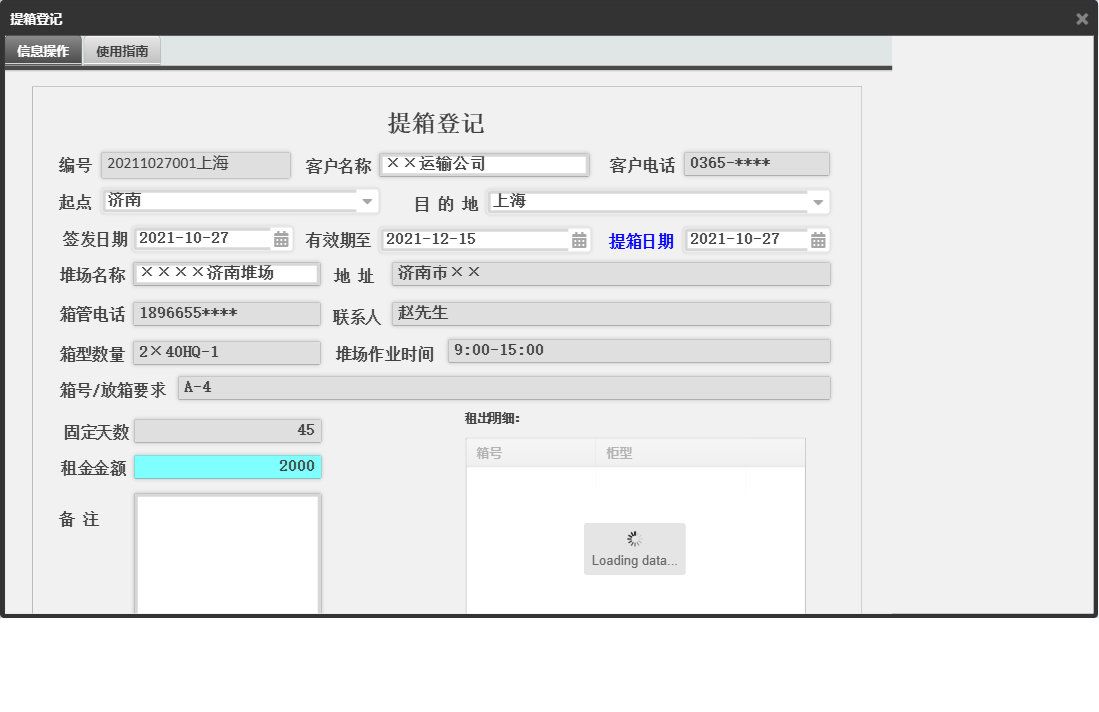Select the cyan highlighted 租金金额 field
This screenshot has width=1099, height=712.
point(227,466)
